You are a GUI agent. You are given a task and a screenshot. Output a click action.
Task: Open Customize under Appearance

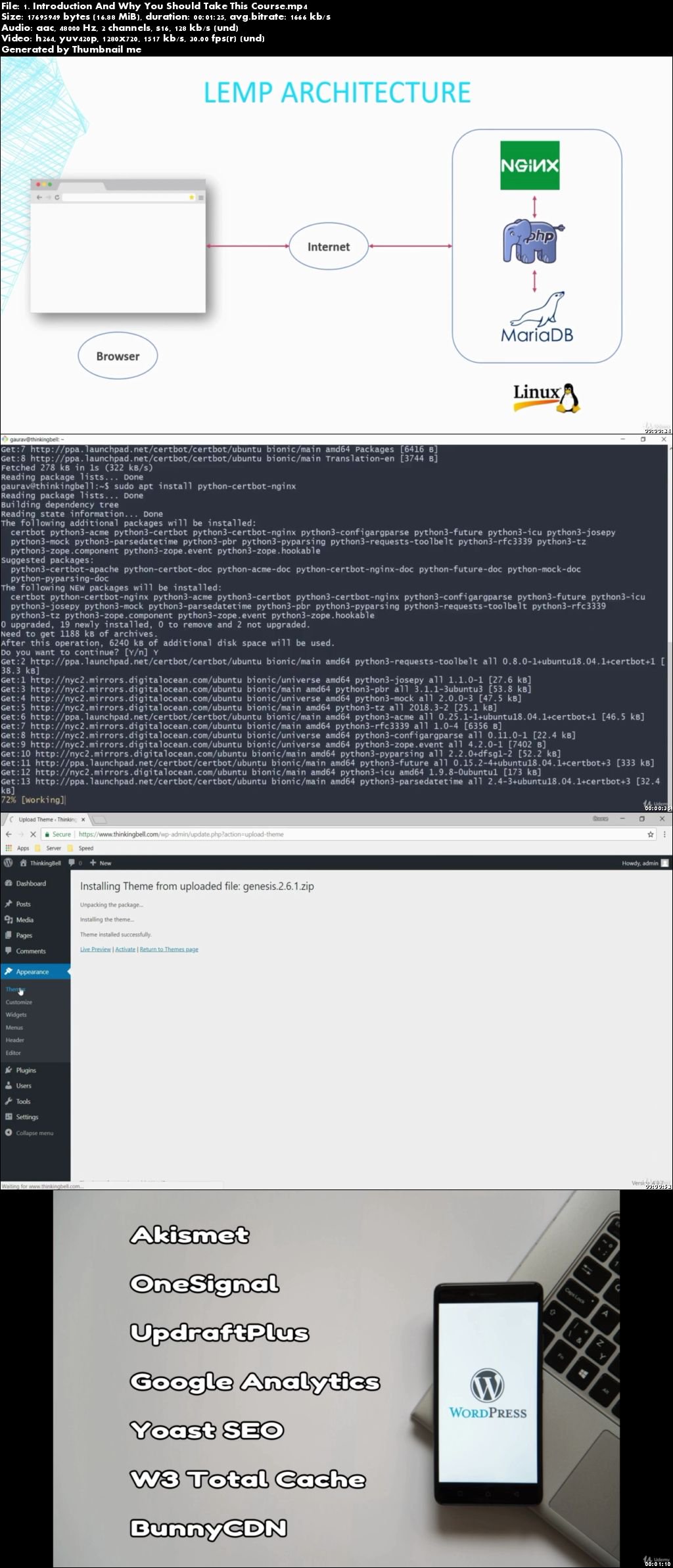click(19, 1002)
